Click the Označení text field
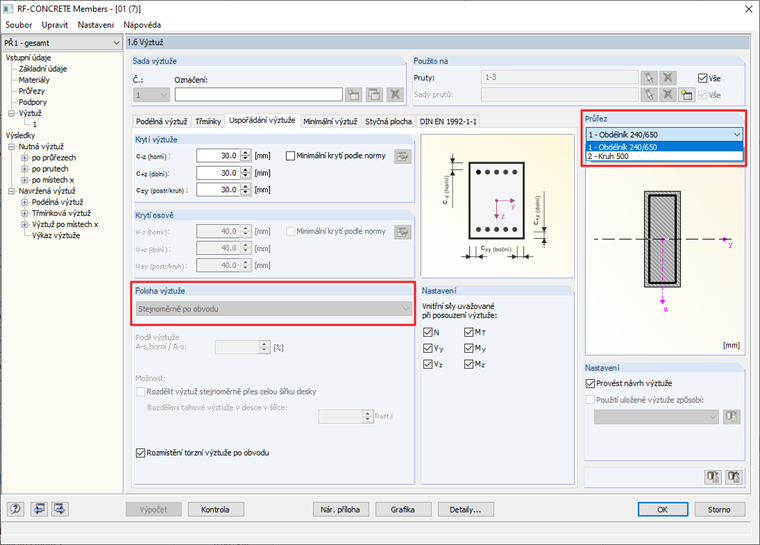760x545 pixels. tap(259, 95)
